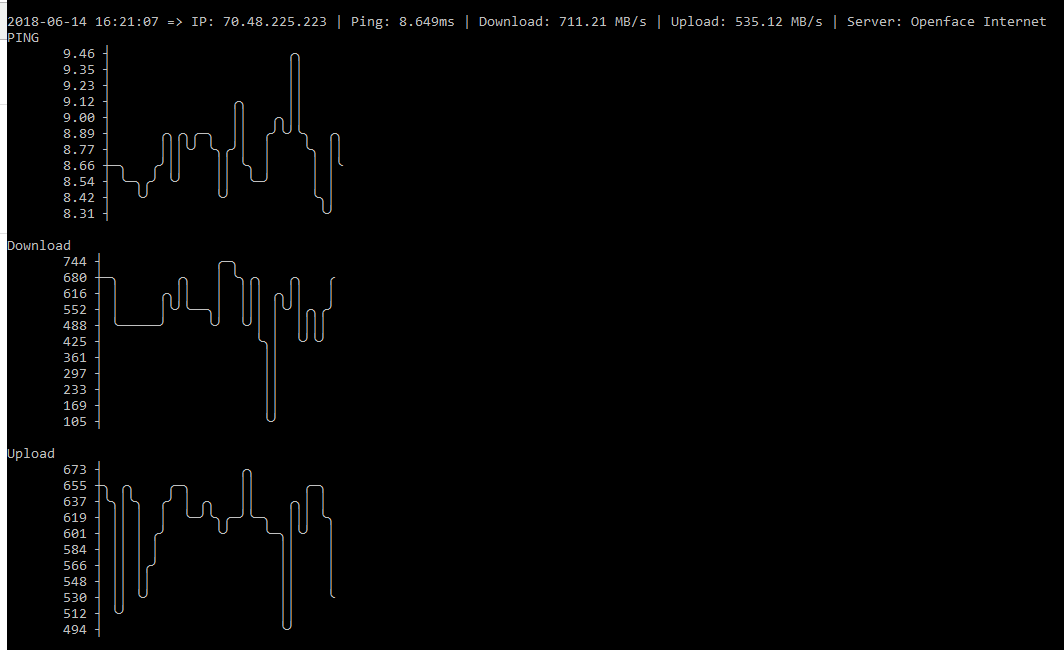This screenshot has height=650, width=1064.
Task: Select the Server: Openface Internet text
Action: click(x=947, y=22)
